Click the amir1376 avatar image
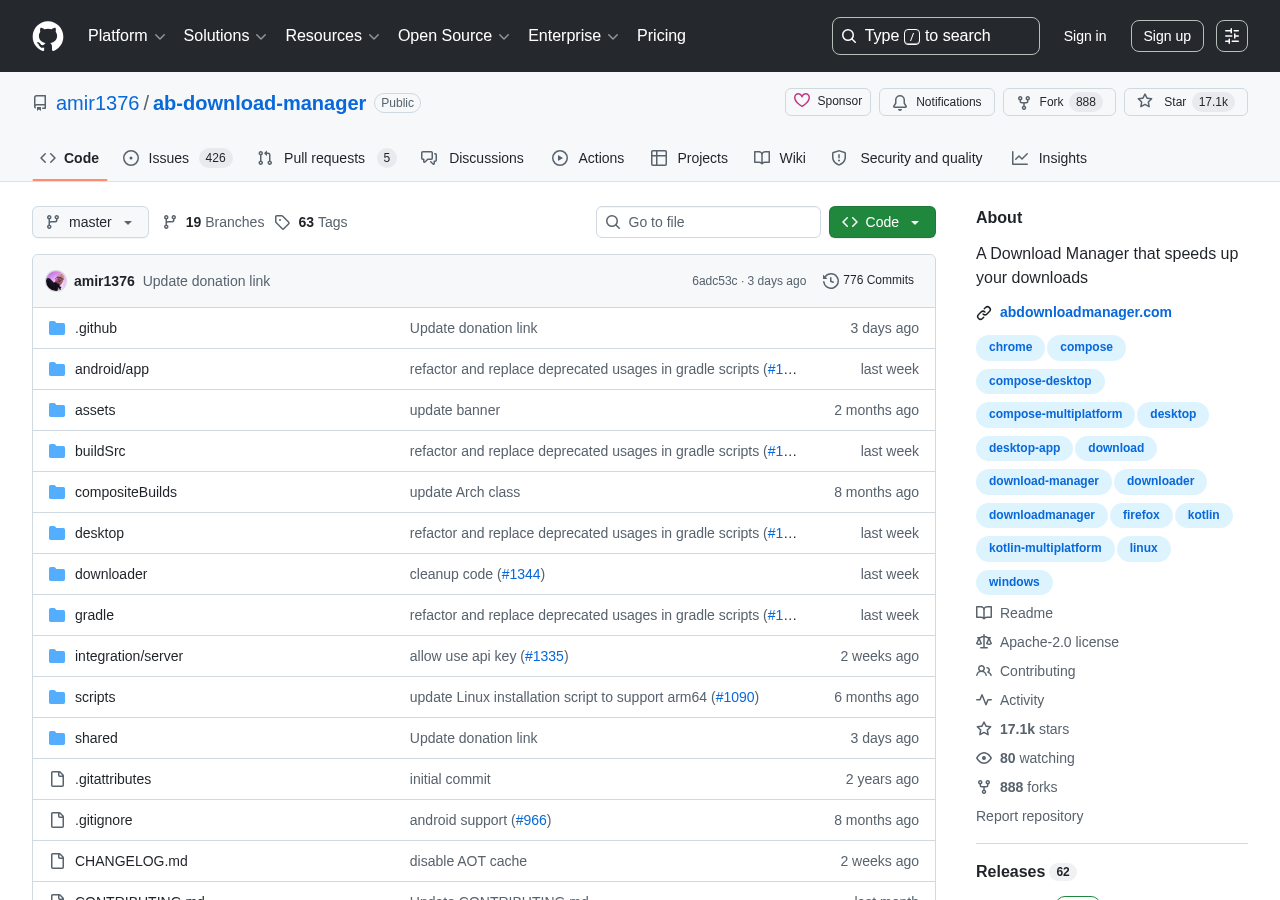The width and height of the screenshot is (1280, 900). click(x=56, y=281)
